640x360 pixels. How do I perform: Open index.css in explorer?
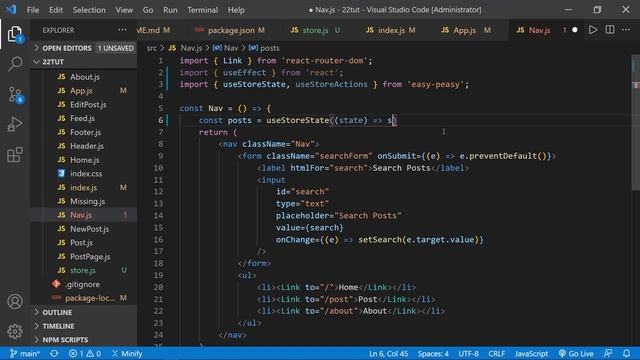pyautogui.click(x=86, y=173)
